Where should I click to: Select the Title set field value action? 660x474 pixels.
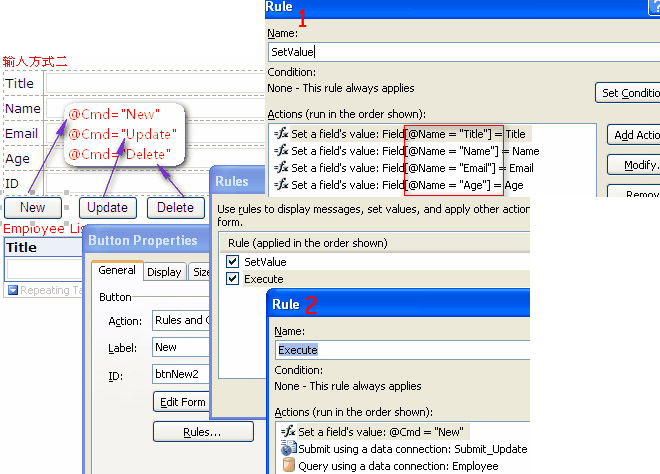402,134
